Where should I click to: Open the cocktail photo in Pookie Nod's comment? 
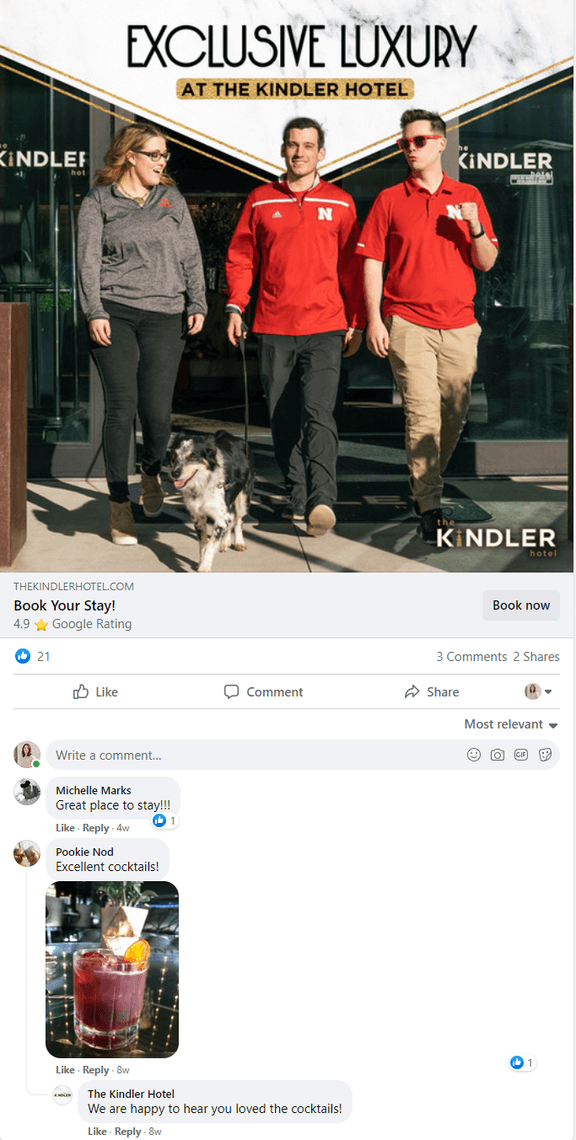click(x=112, y=969)
